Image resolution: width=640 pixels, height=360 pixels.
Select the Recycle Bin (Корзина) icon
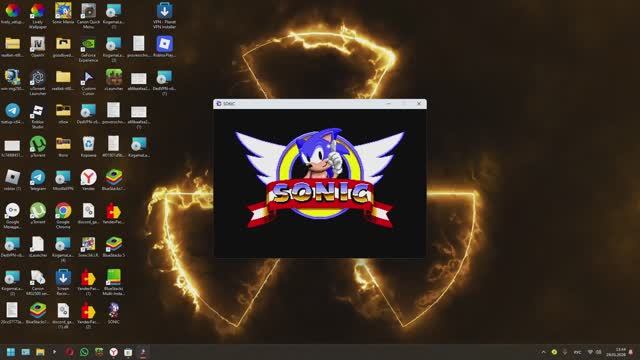click(x=88, y=144)
